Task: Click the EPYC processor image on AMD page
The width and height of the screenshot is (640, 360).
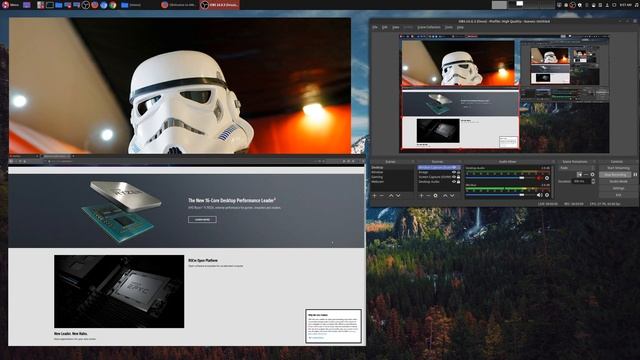Action: click(119, 291)
